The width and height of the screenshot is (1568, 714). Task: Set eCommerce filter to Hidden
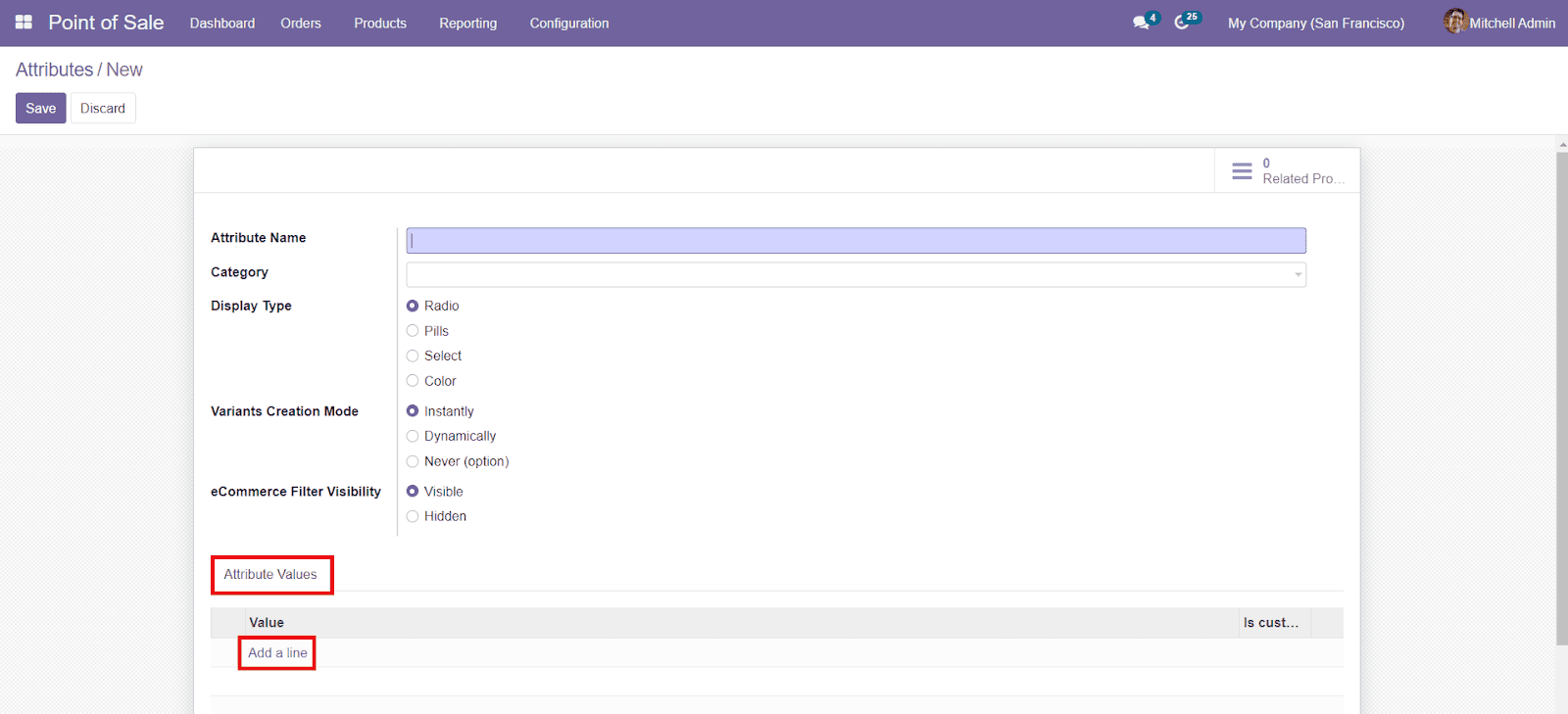tap(413, 516)
